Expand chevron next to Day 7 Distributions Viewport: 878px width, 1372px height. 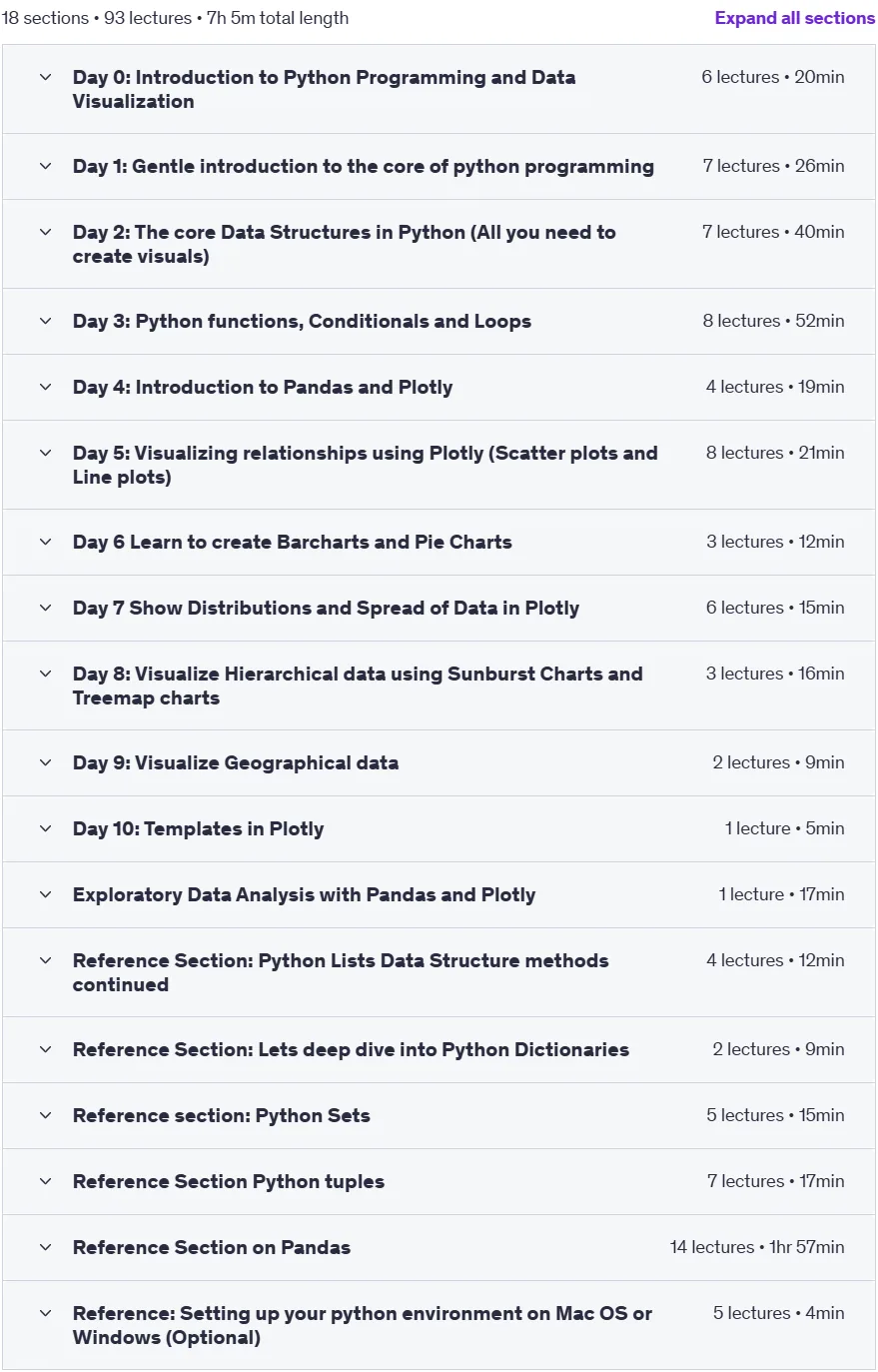(x=45, y=608)
